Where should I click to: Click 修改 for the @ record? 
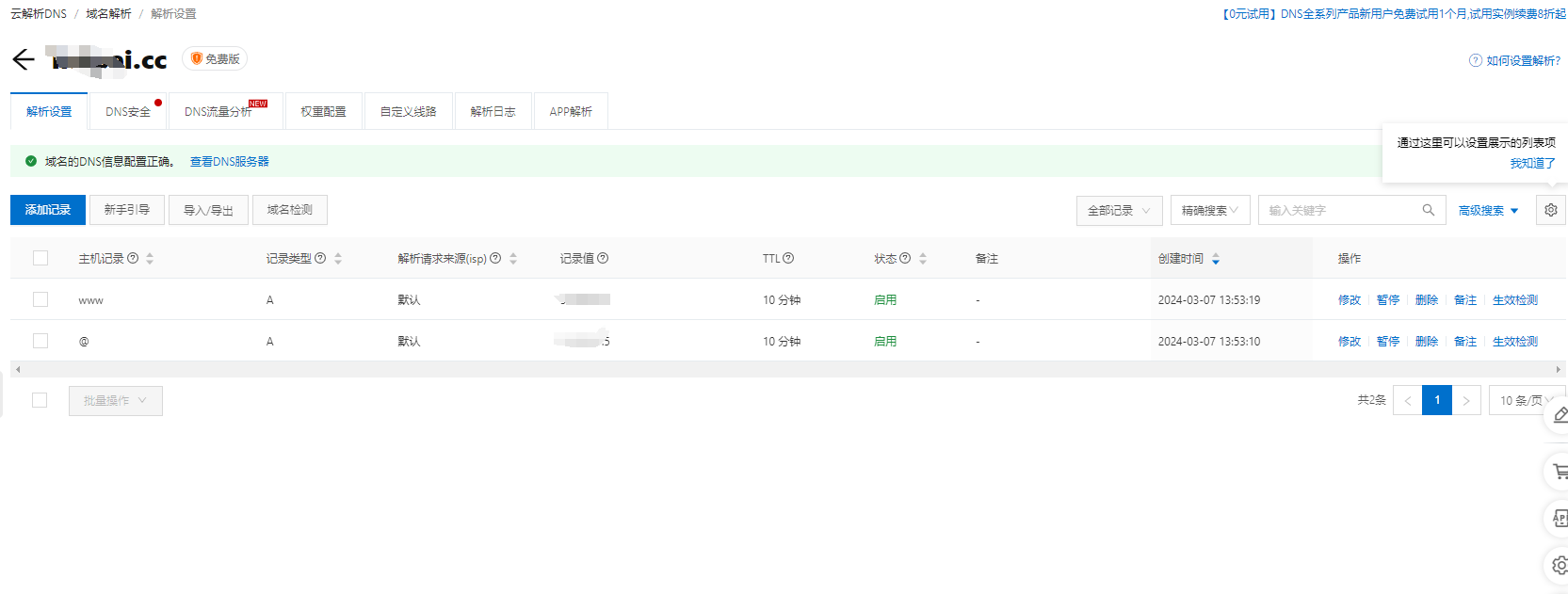(1349, 341)
